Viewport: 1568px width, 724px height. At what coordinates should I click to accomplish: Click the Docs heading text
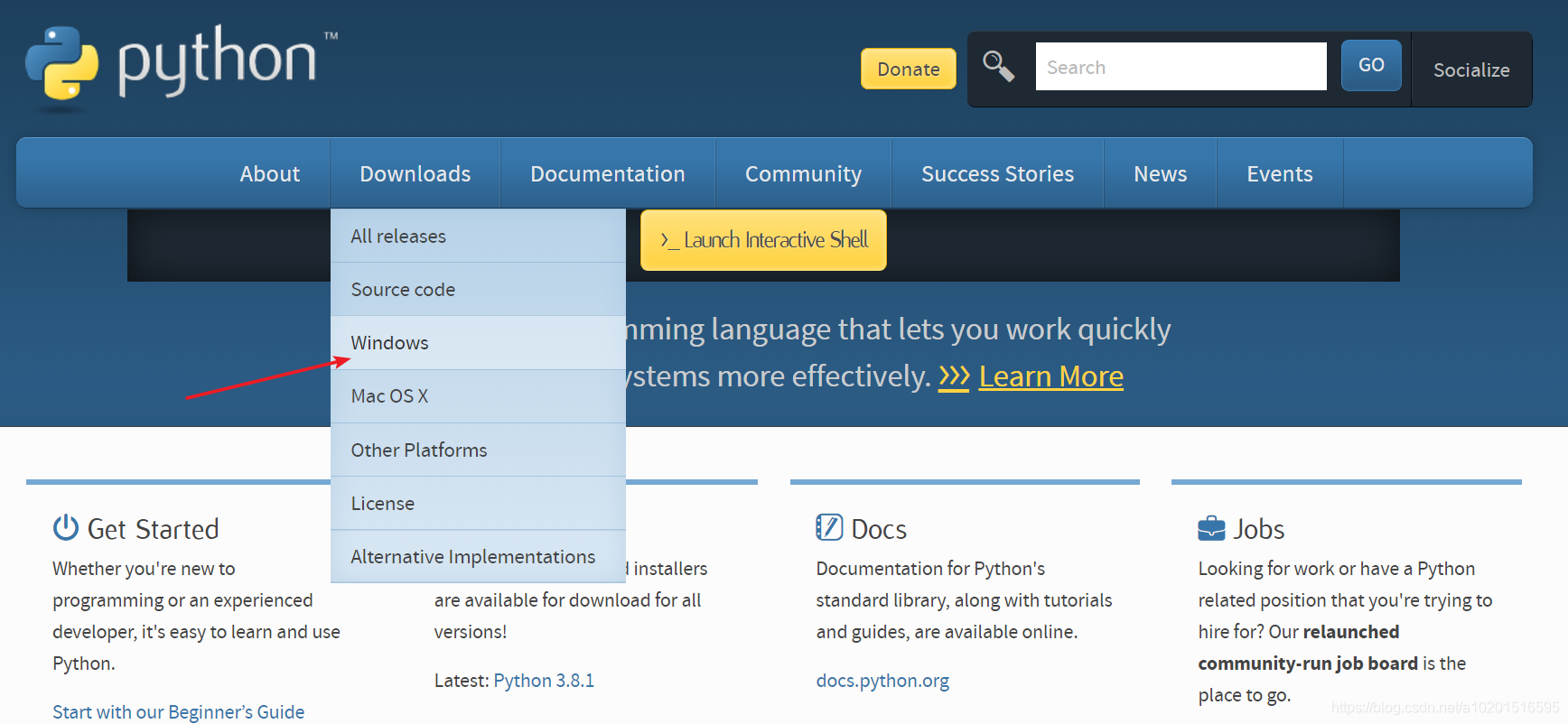[x=879, y=529]
